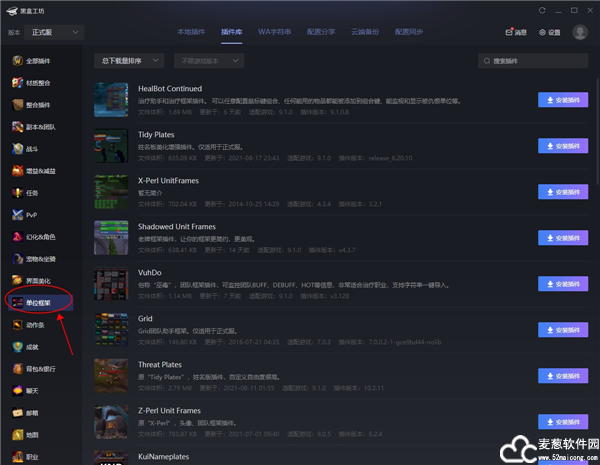Select the PvP category in sidebar
This screenshot has height=465, width=600.
click(x=25, y=215)
